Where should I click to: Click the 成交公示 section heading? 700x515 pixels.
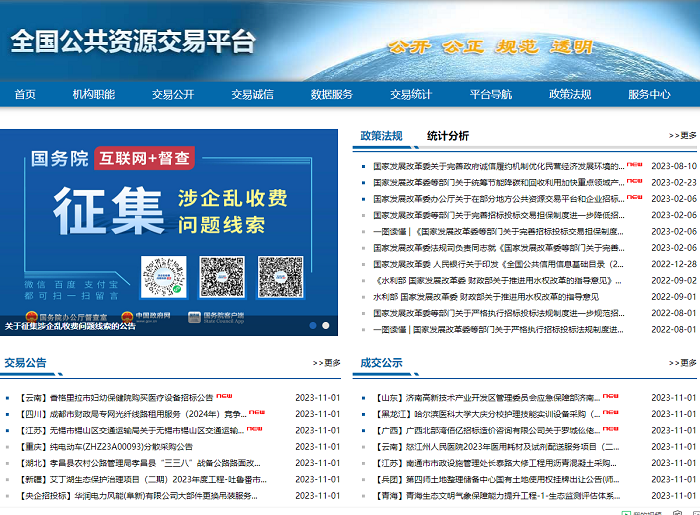tap(381, 363)
